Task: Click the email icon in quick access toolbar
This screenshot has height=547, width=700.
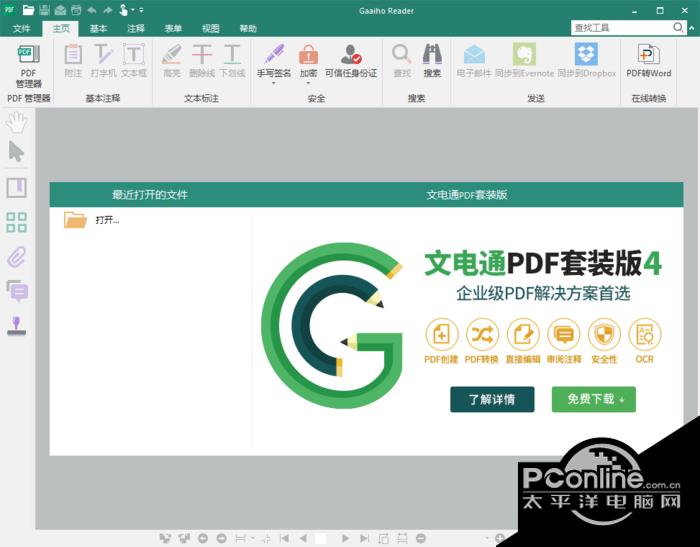Action: [60, 10]
